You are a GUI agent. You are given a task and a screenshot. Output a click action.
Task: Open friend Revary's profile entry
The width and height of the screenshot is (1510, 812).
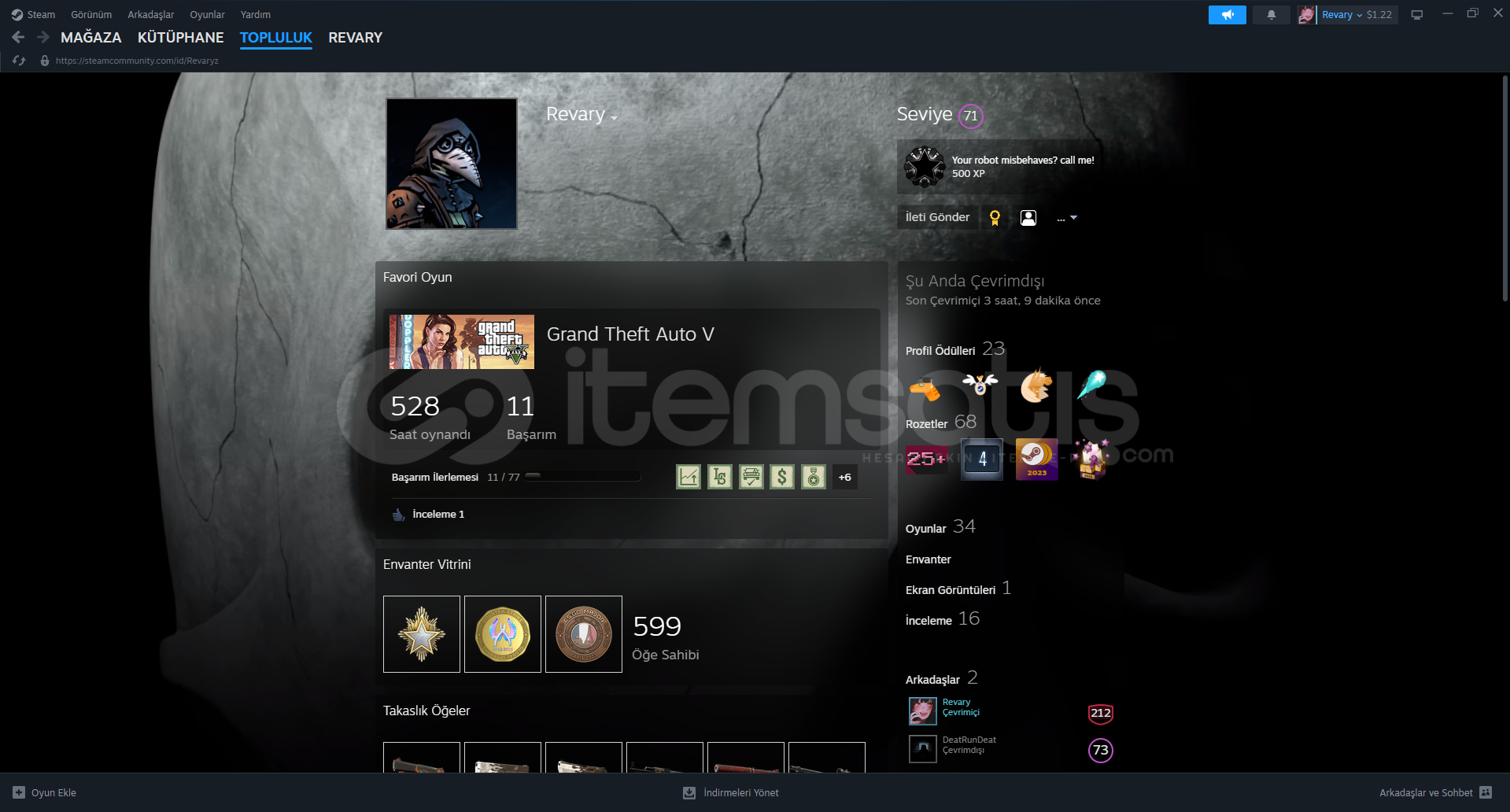click(x=1010, y=711)
